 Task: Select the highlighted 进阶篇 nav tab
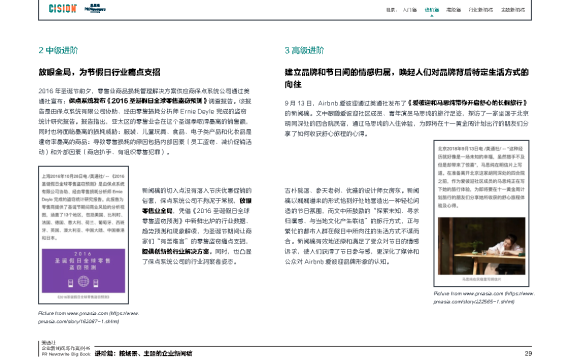432,10
